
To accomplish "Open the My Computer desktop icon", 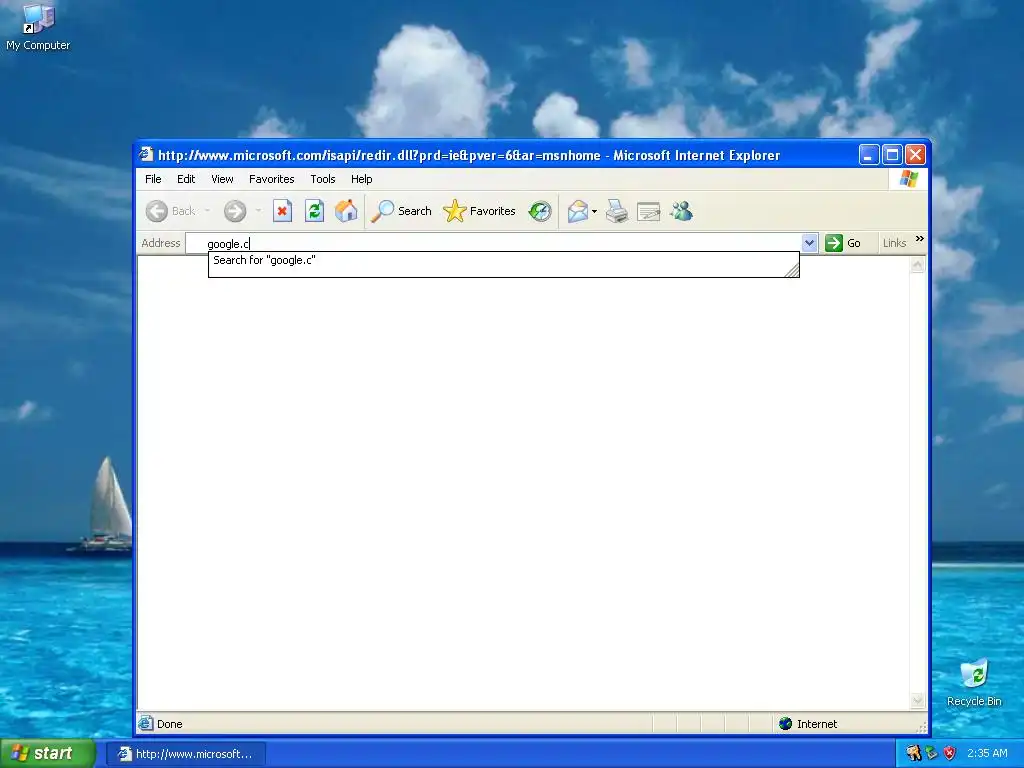I will (38, 27).
